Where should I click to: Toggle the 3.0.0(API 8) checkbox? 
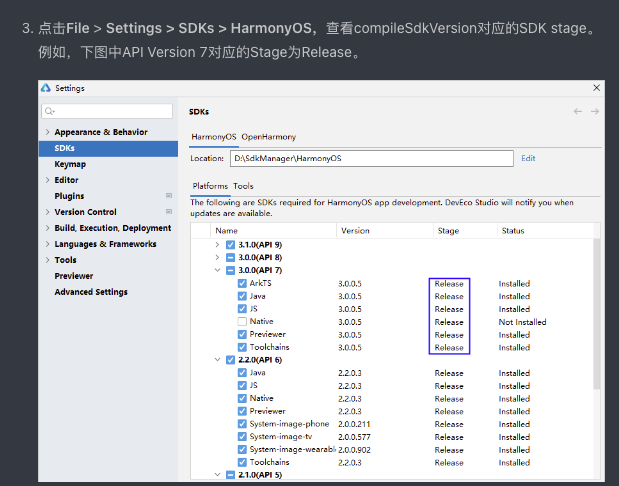point(231,257)
